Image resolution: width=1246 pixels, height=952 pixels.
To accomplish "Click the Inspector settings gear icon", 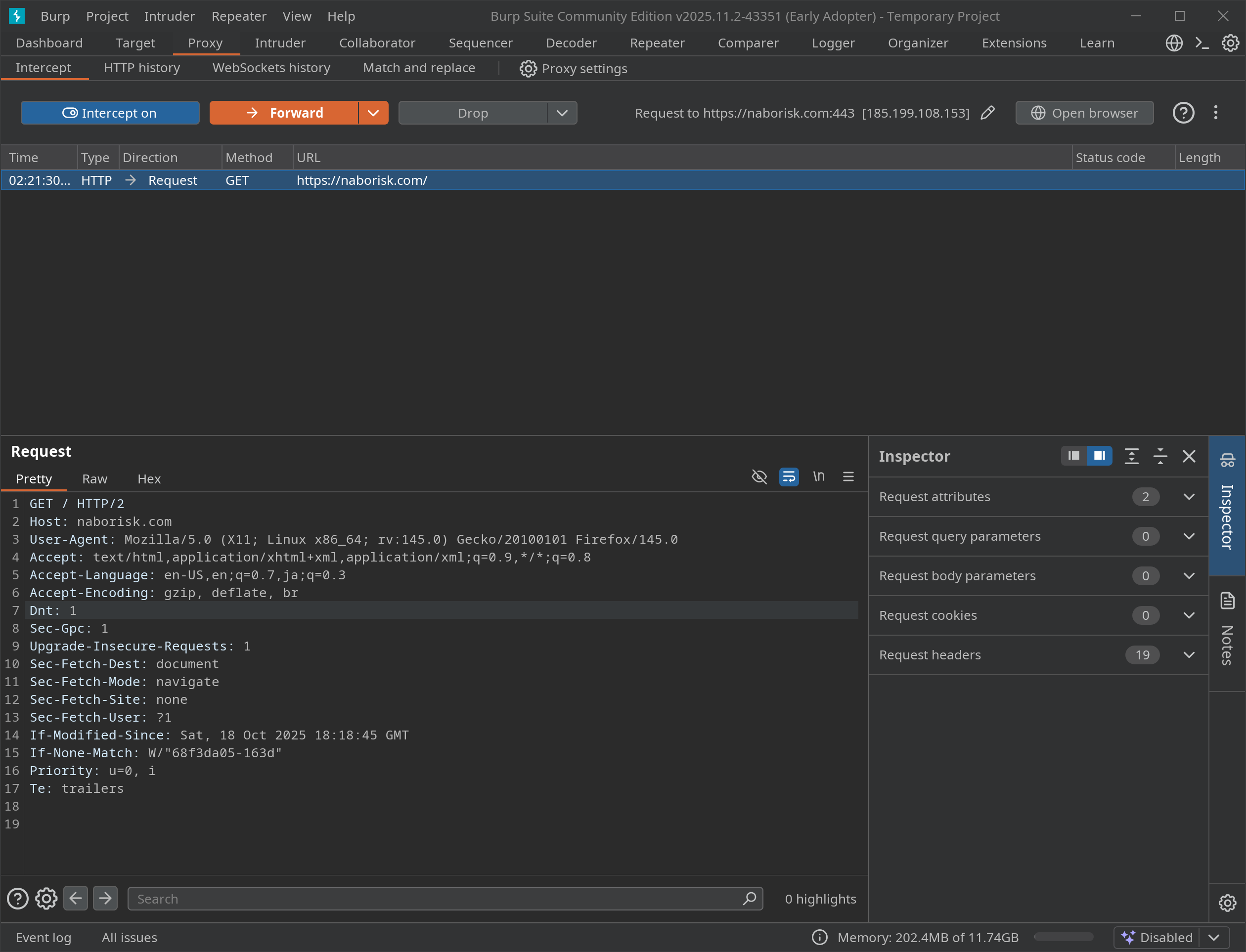I will tap(1227, 903).
